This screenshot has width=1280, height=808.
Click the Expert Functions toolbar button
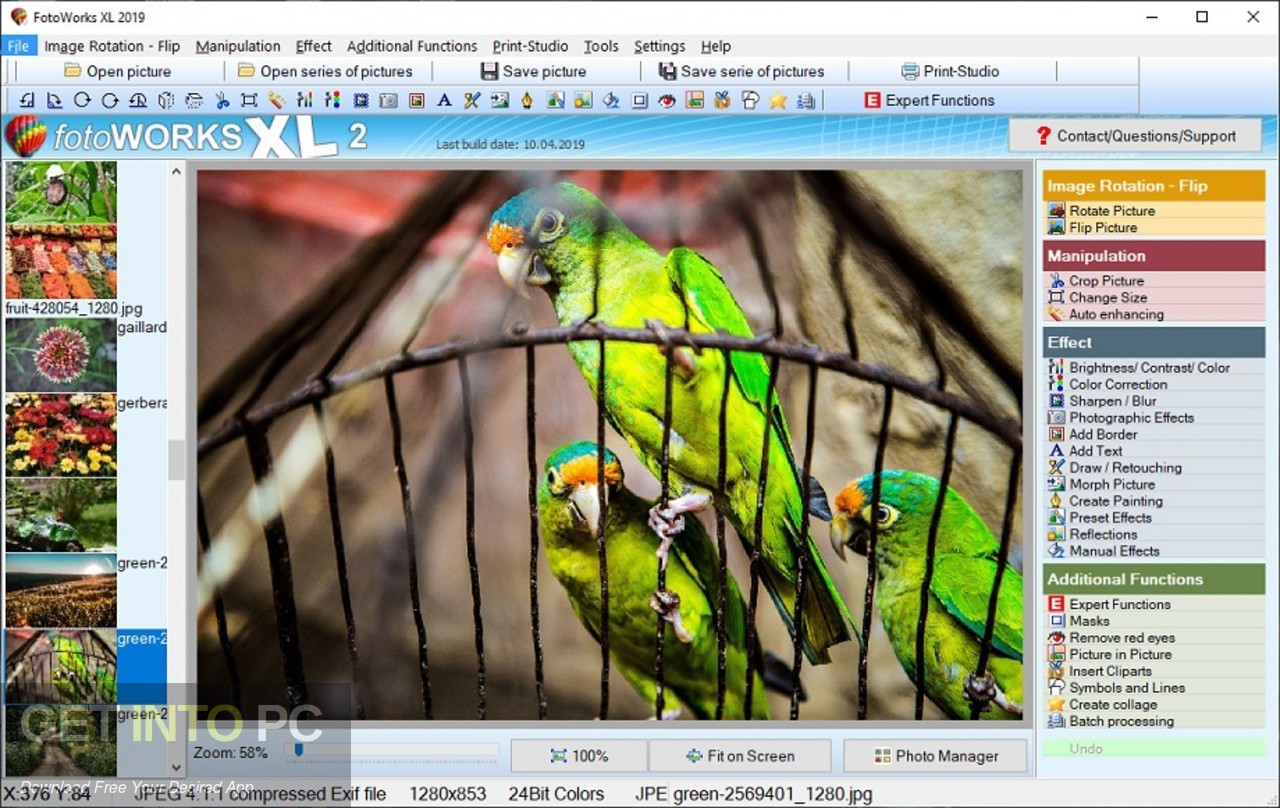[929, 100]
